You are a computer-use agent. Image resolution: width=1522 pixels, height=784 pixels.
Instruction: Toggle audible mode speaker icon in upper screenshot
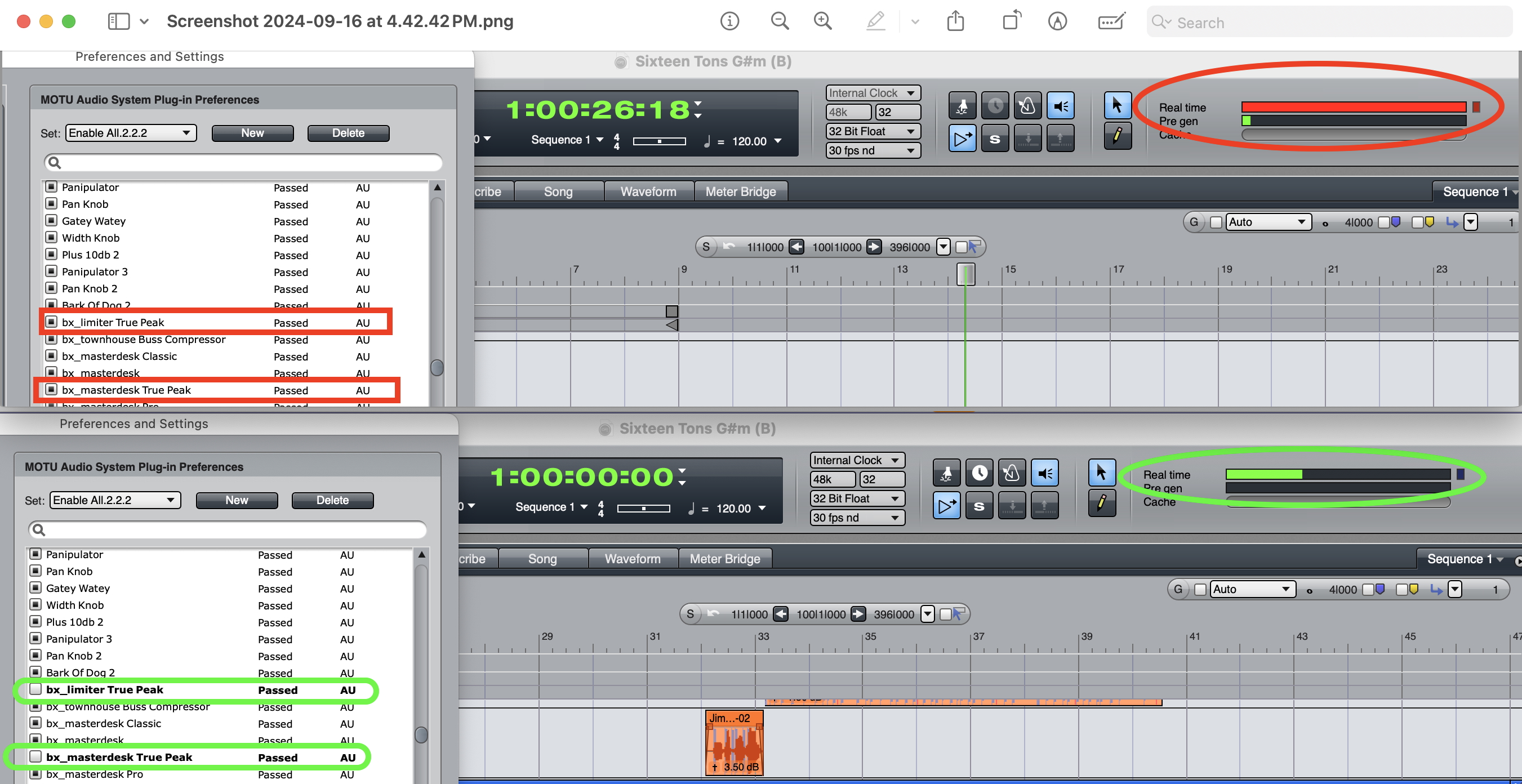[x=1060, y=106]
